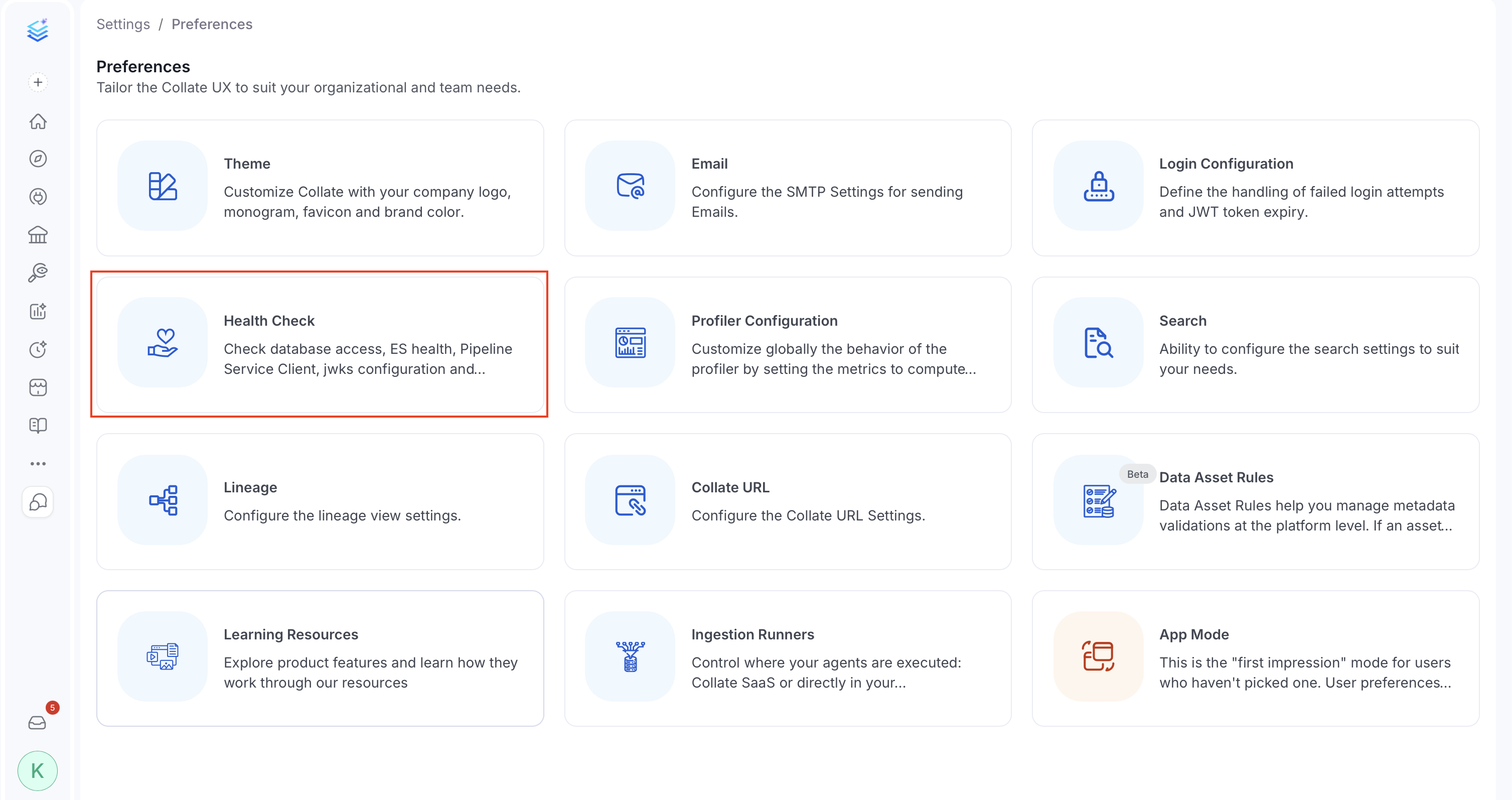Click the Preferences breadcrumb item
The width and height of the screenshot is (1512, 800).
click(x=212, y=24)
